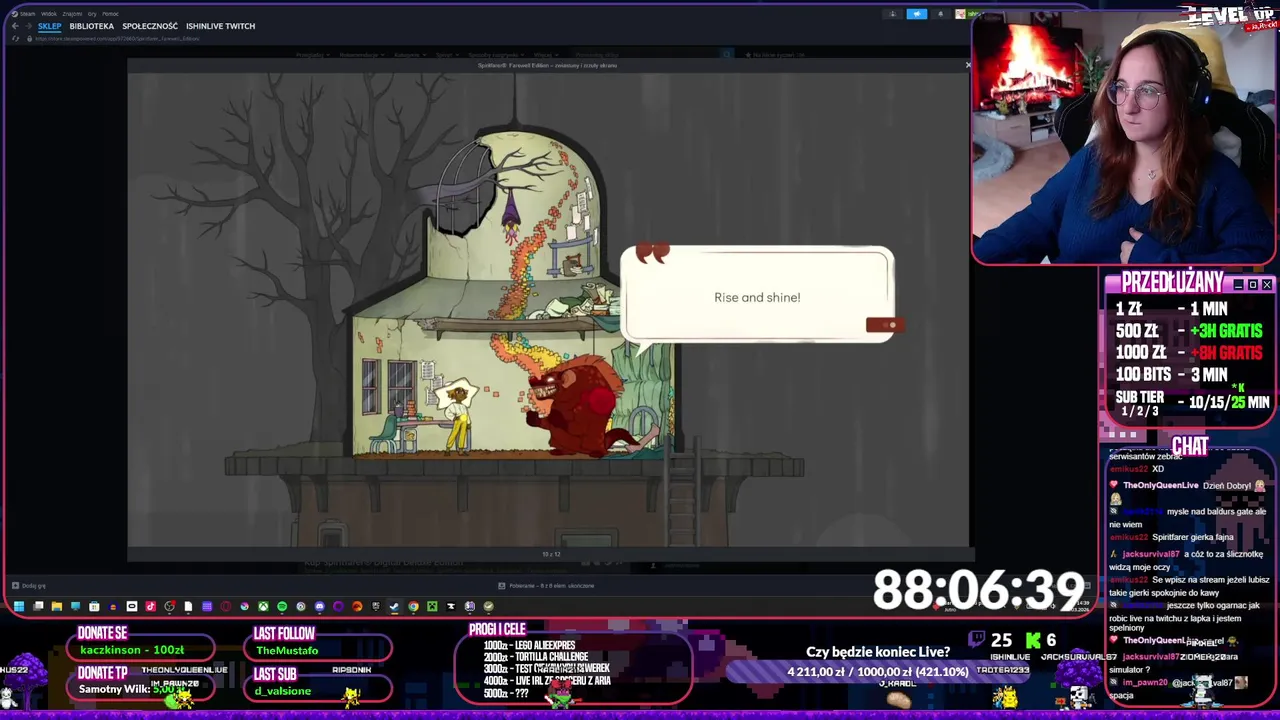The image size is (1280, 720).
Task: Expand the Więcej store dropdown
Action: coord(545,55)
